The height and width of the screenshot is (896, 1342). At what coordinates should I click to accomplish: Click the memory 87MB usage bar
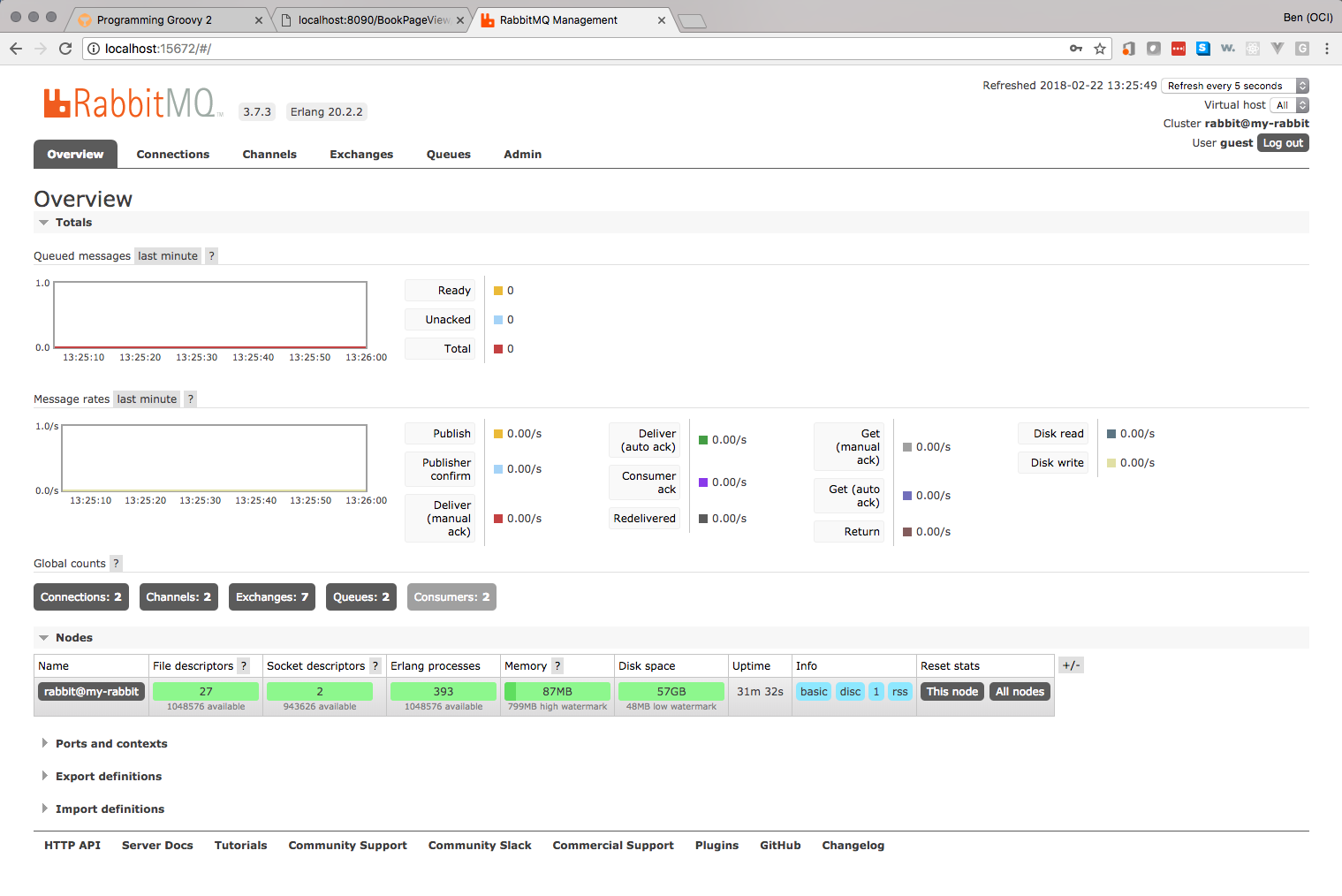(x=557, y=692)
